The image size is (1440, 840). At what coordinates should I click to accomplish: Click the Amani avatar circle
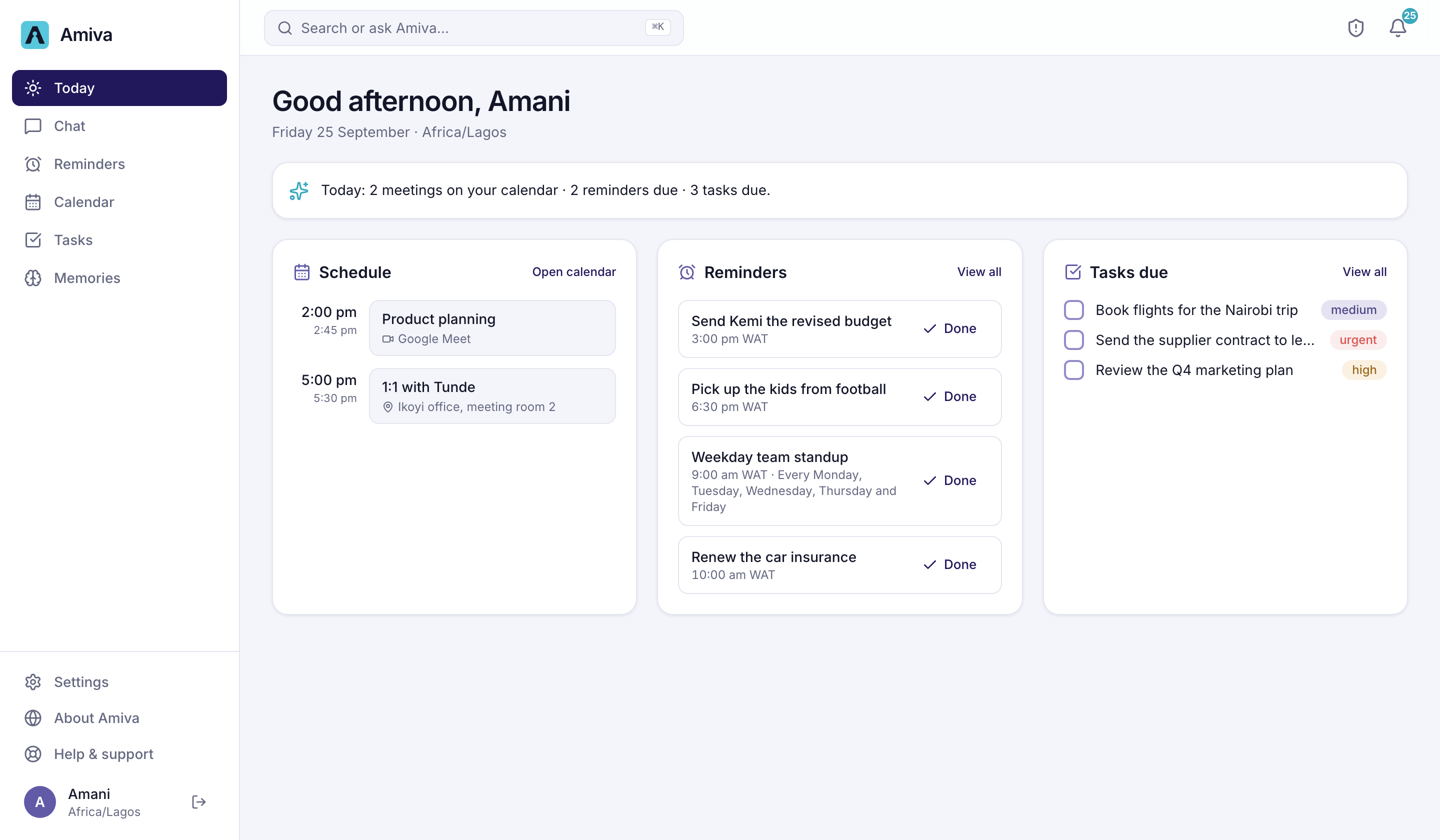(40, 801)
